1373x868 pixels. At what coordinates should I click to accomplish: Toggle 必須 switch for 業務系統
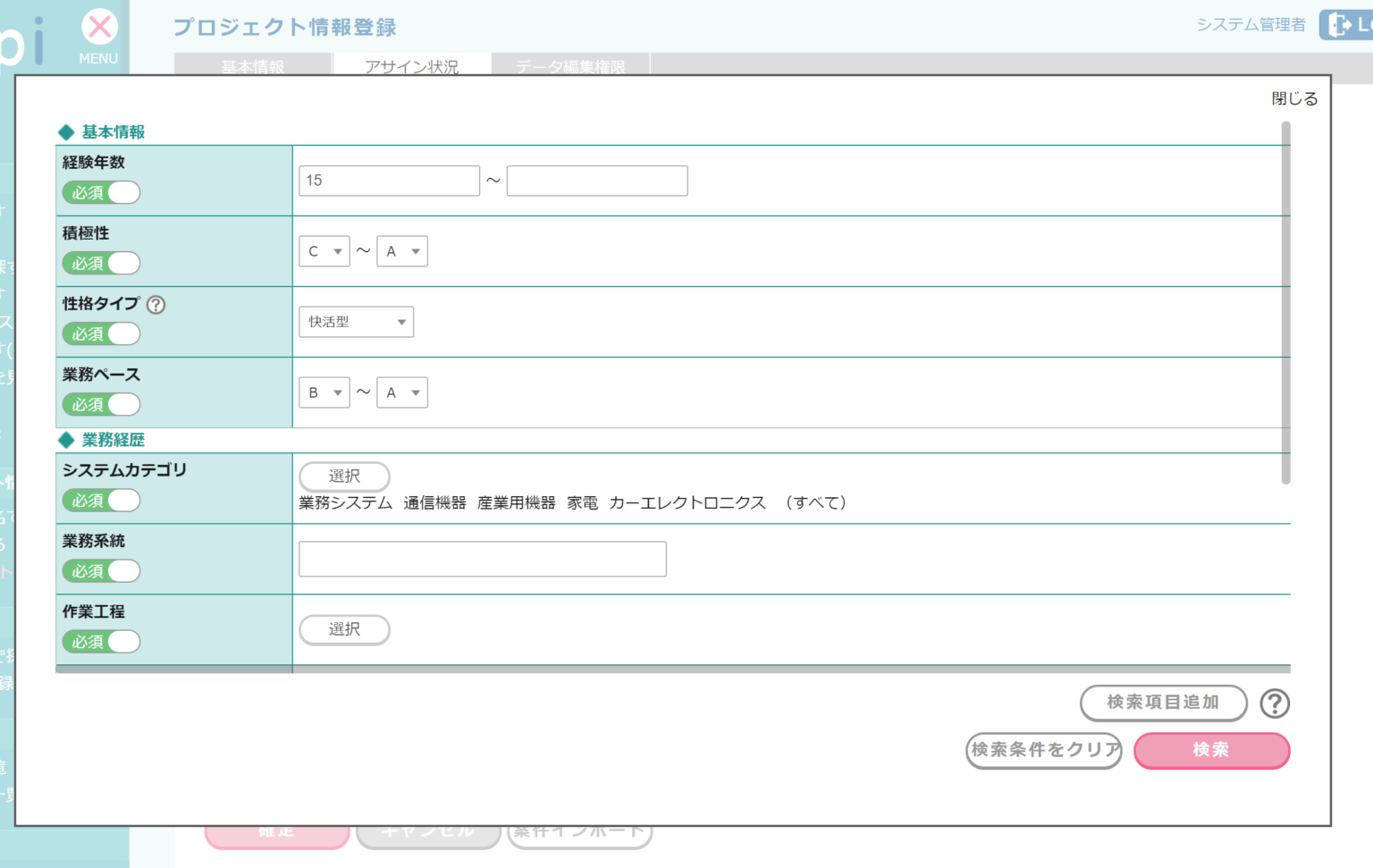pyautogui.click(x=101, y=571)
